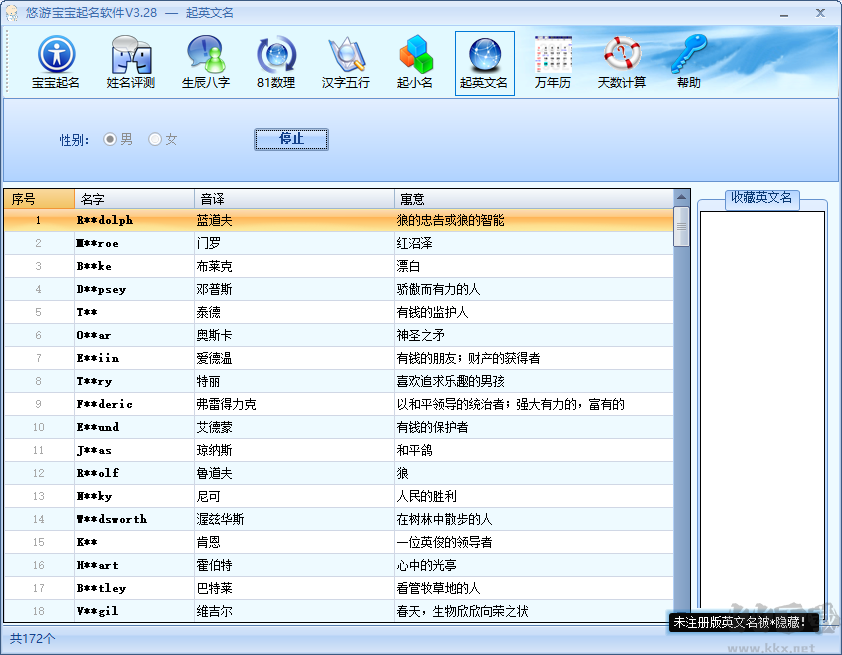Screen dimensions: 842x655
Task: Open the 宝宝起名 baby naming tool
Action: tap(56, 62)
